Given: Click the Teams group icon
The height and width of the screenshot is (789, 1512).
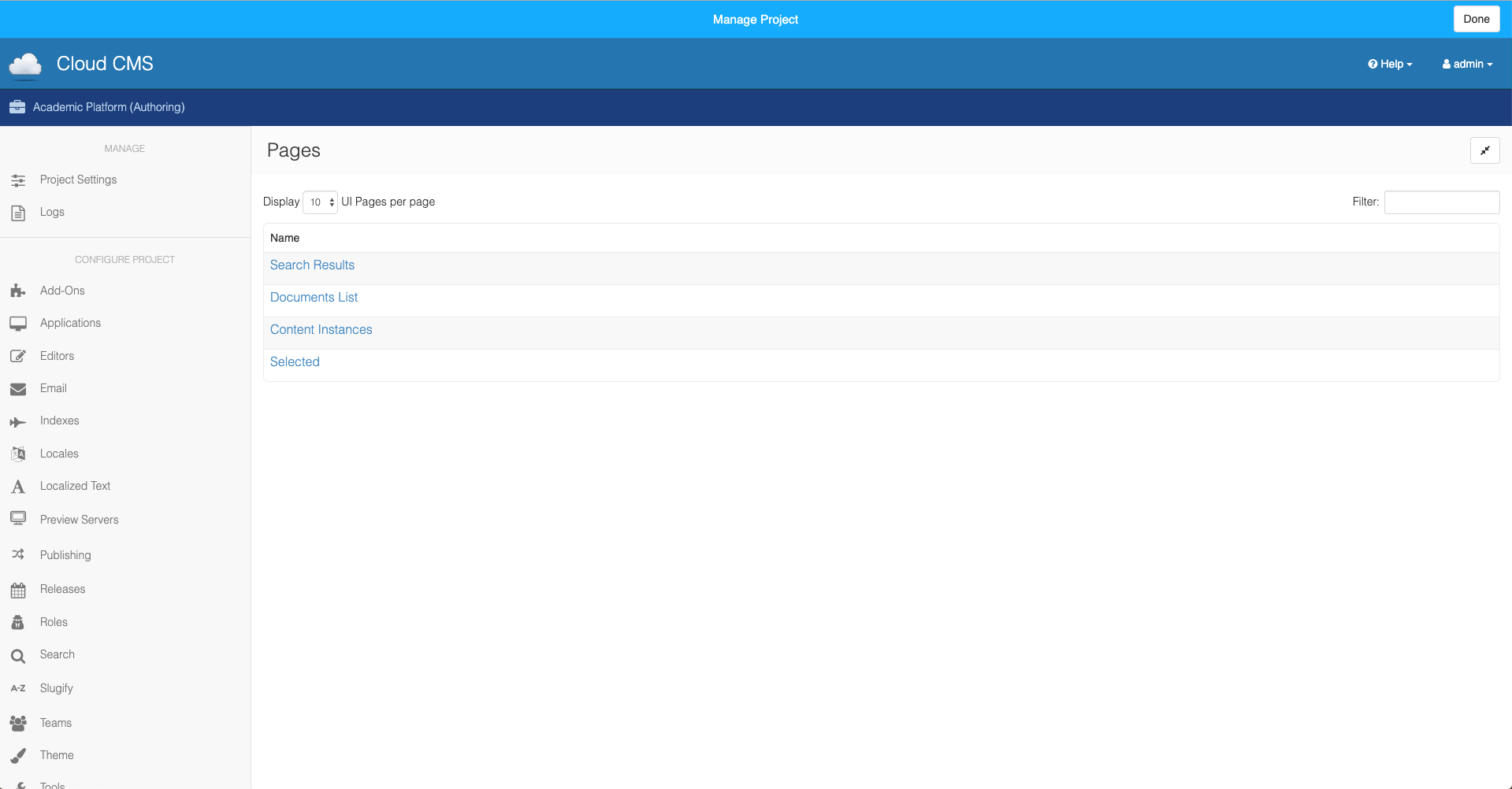Looking at the screenshot, I should pos(18,723).
